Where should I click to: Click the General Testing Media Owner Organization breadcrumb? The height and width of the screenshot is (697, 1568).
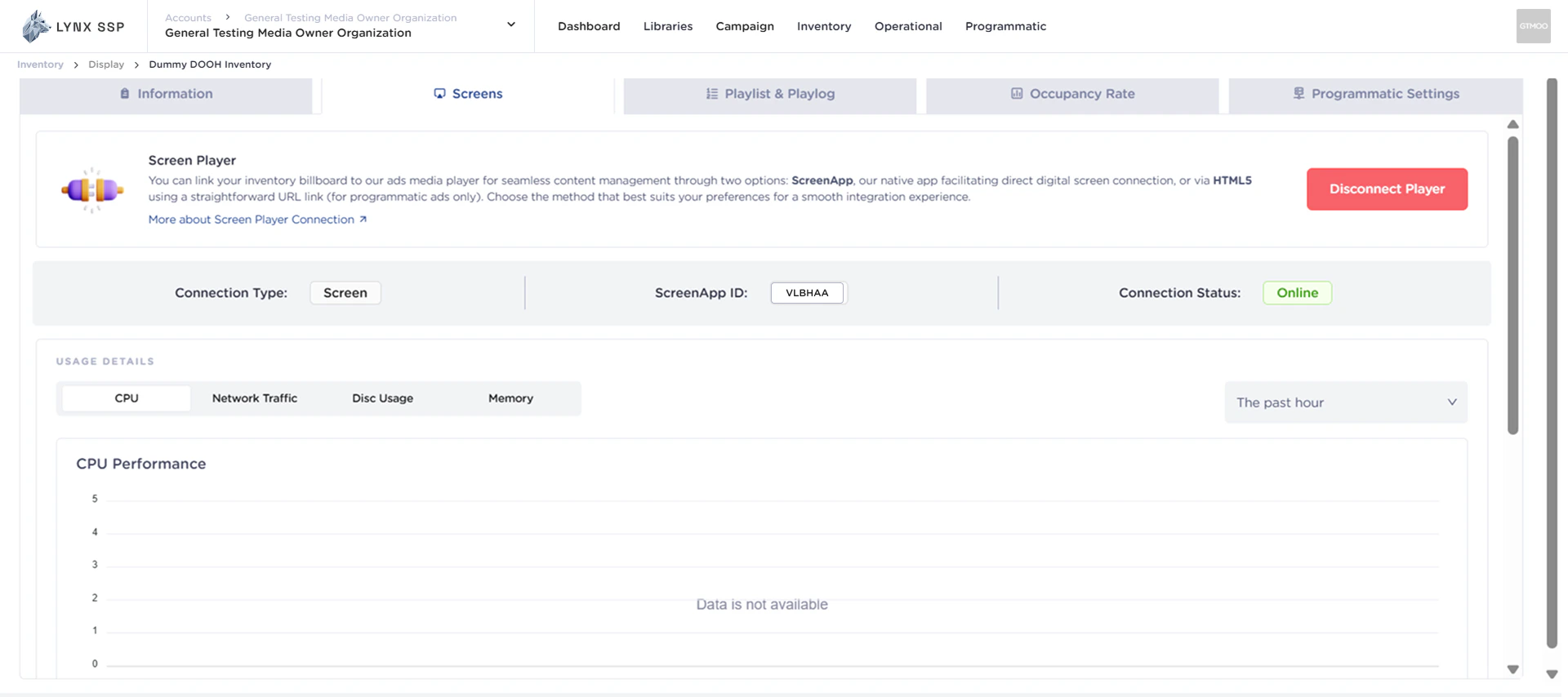click(350, 17)
